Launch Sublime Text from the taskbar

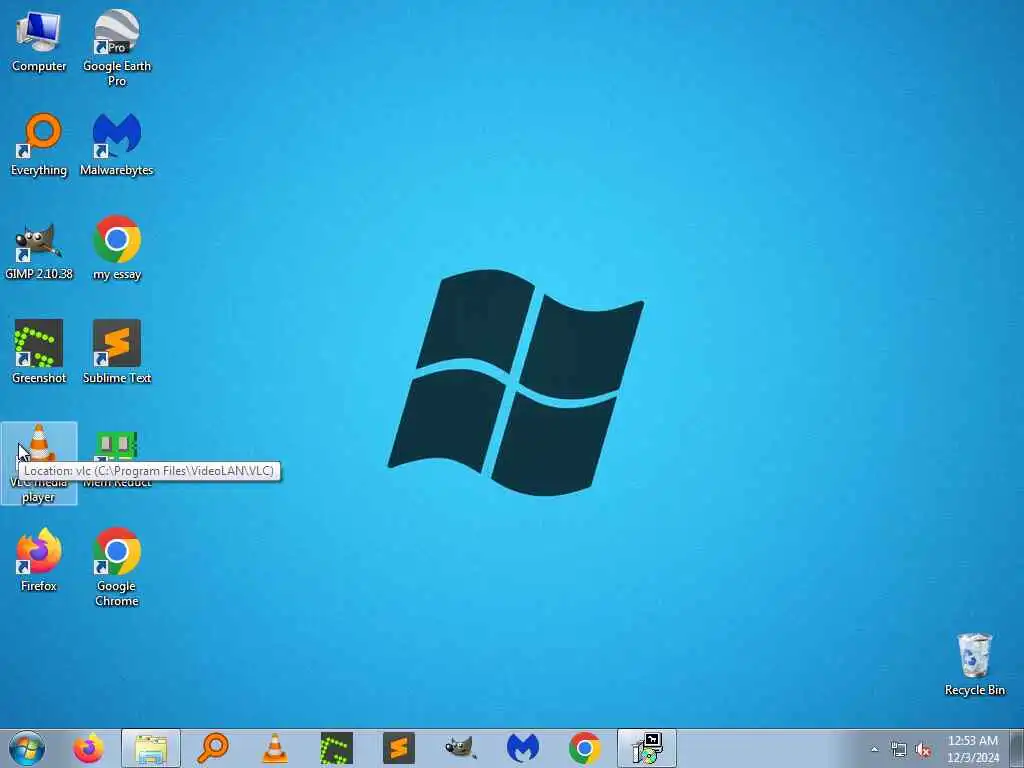pos(399,748)
